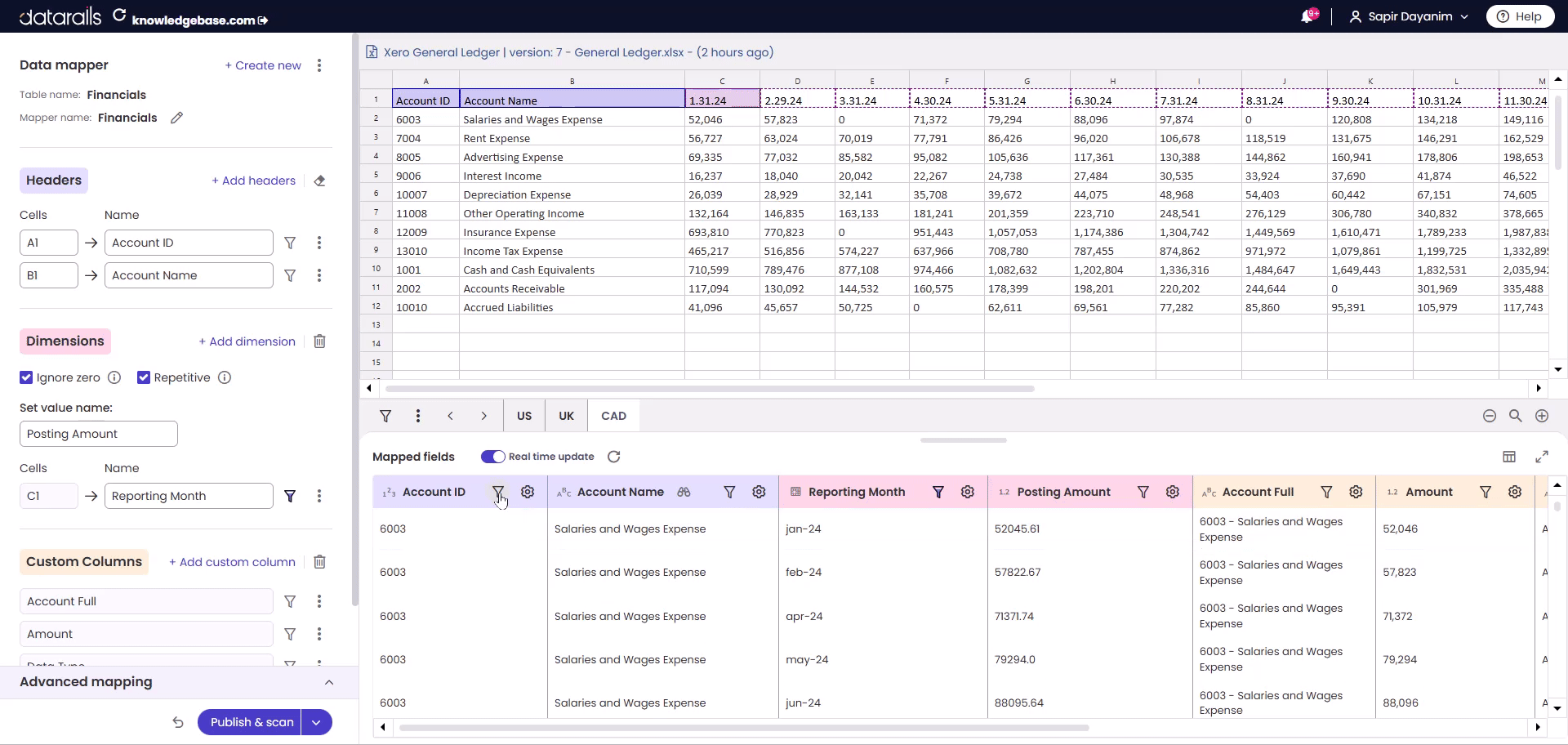Uncheck the Repetitive checkbox

(x=144, y=377)
